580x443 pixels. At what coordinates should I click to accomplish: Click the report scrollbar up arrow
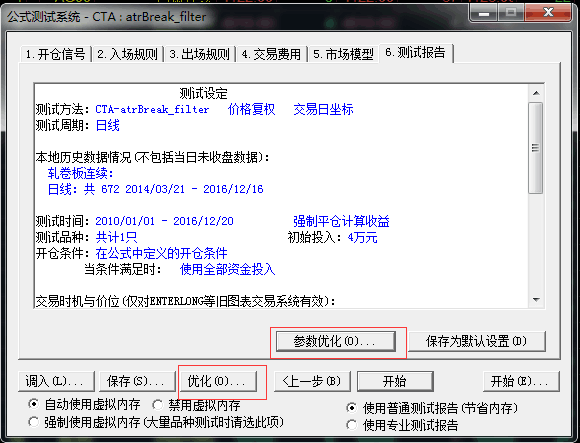[536, 93]
